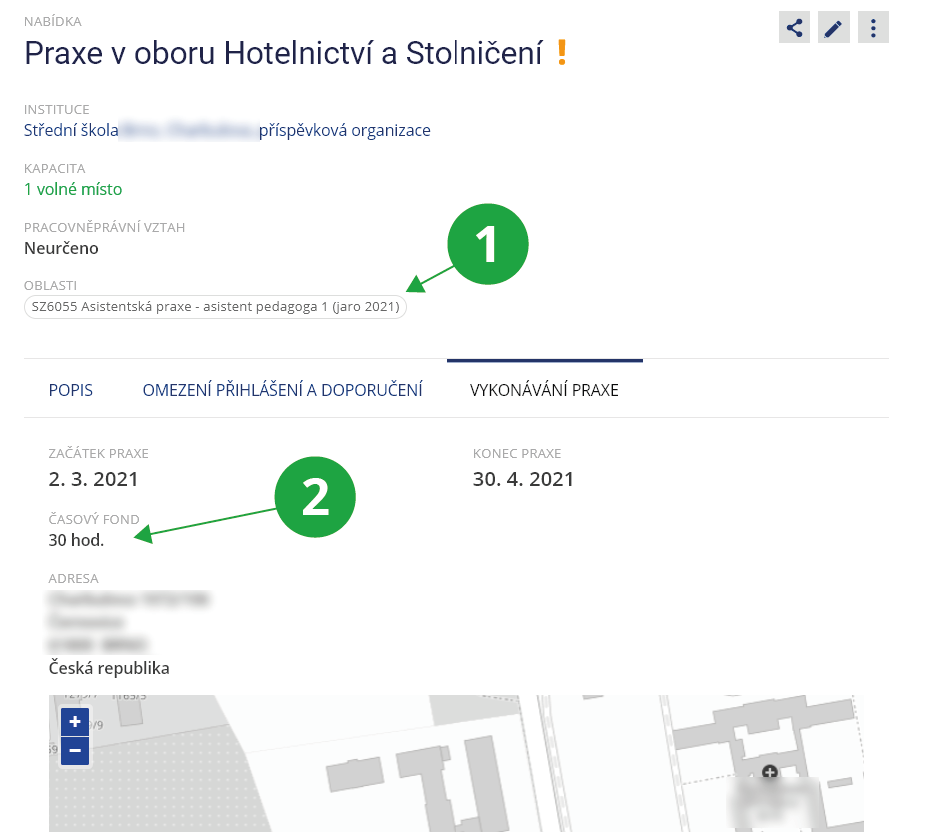The height and width of the screenshot is (832, 944).
Task: Click the start date 2. 3. 2021
Action: pos(93,479)
